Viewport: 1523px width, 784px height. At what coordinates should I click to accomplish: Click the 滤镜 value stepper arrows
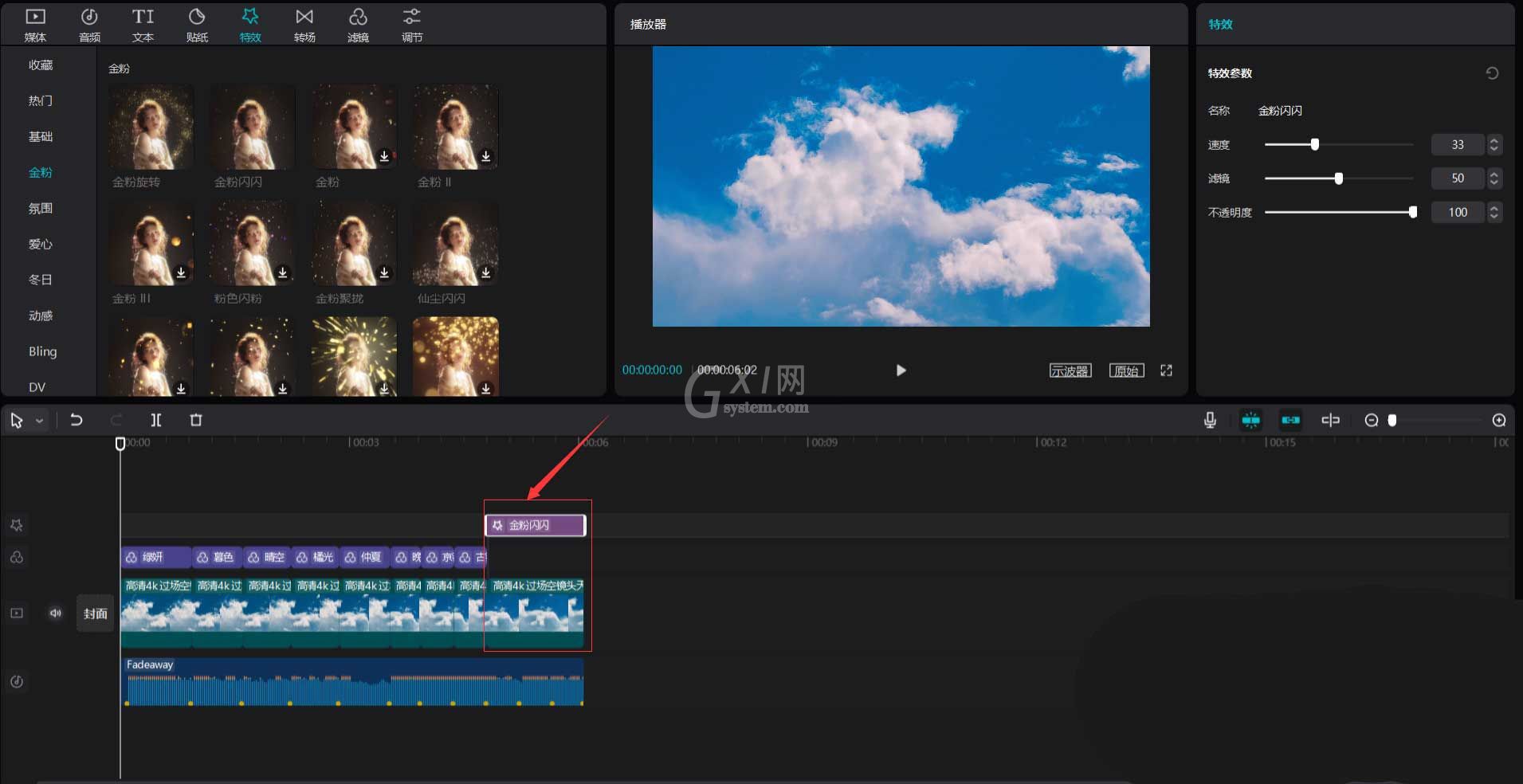coord(1494,178)
